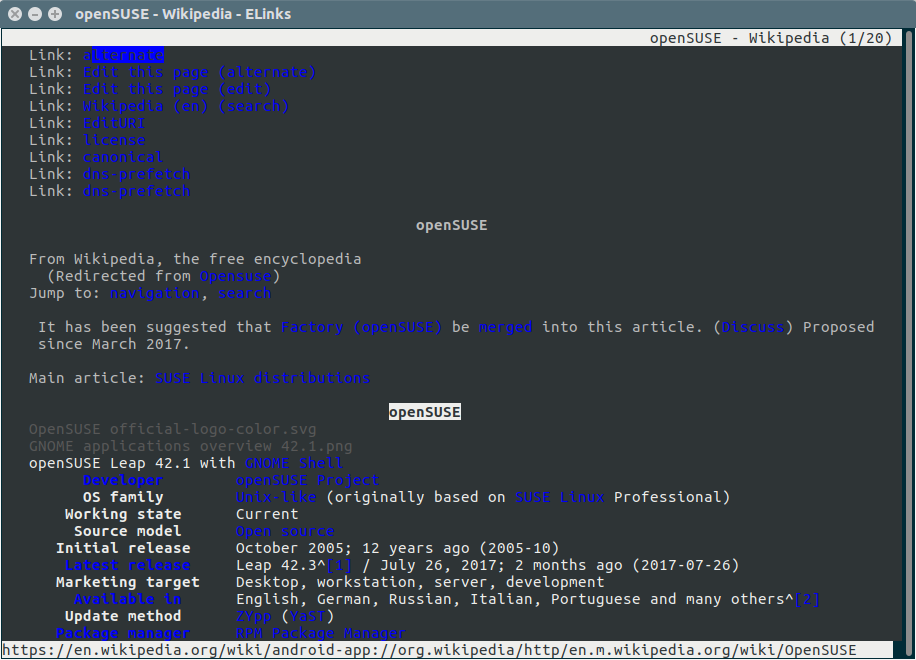Open the 'Package manager' link
916x660 pixels.
tap(123, 633)
